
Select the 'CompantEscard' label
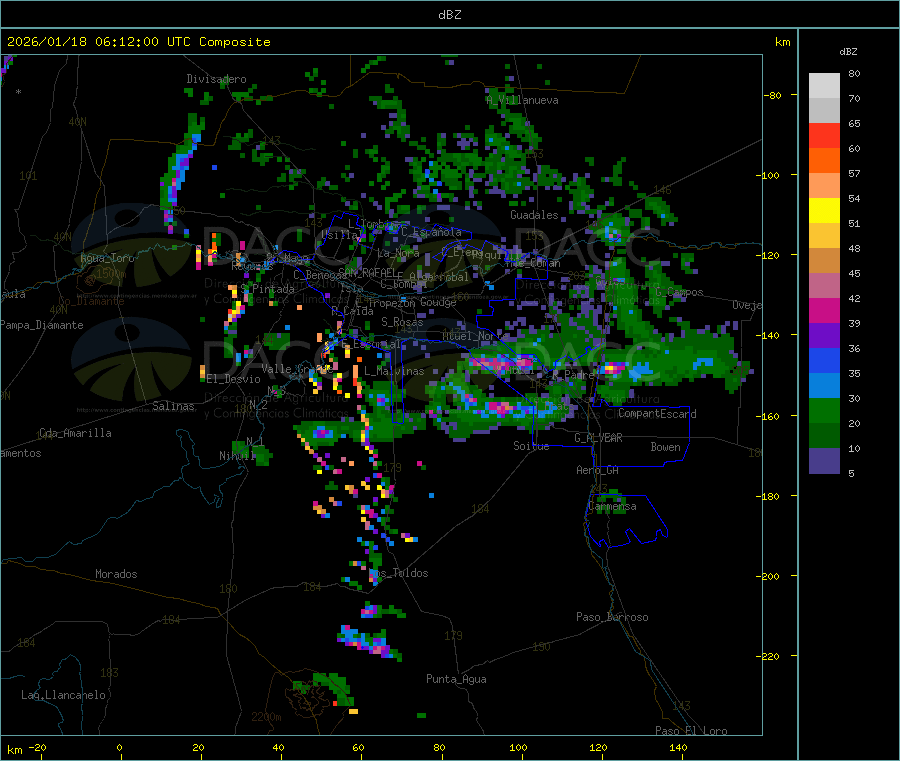tap(657, 414)
